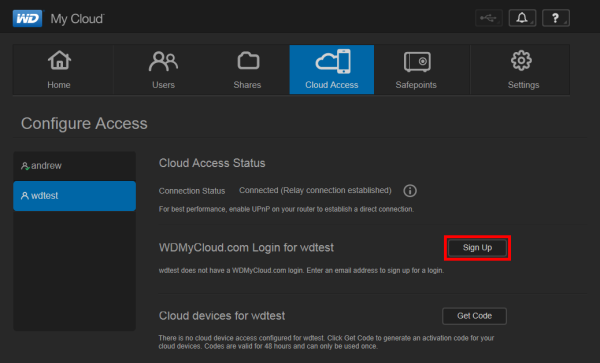This screenshot has width=600, height=363.
Task: Click the UPnP performance tip text
Action: coord(286,209)
